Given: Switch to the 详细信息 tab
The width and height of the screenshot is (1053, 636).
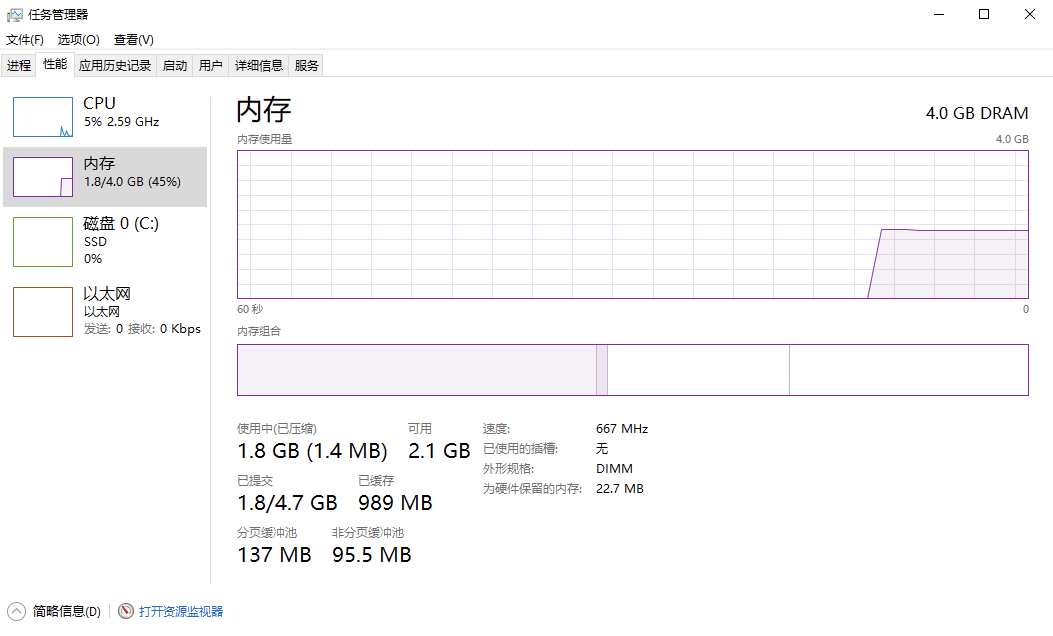Looking at the screenshot, I should pyautogui.click(x=259, y=65).
